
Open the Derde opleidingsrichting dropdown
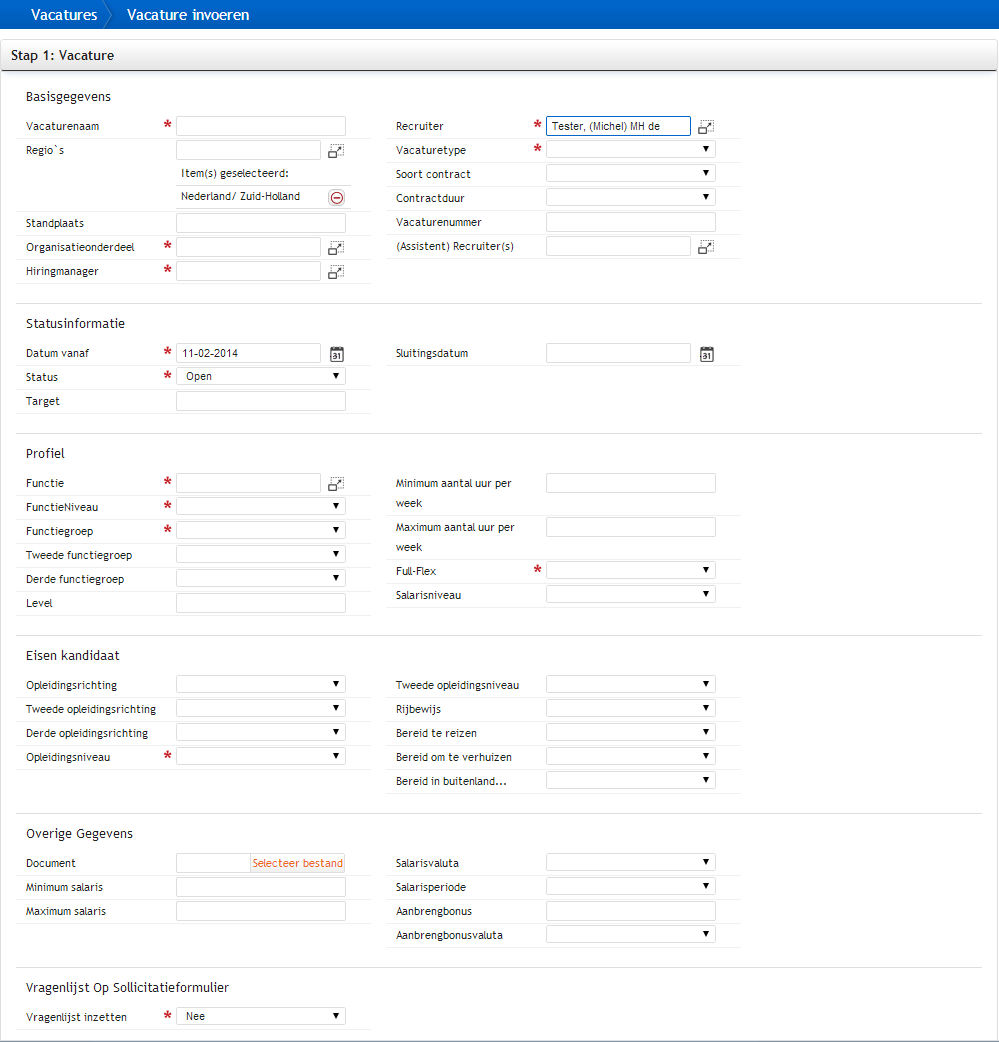[261, 732]
